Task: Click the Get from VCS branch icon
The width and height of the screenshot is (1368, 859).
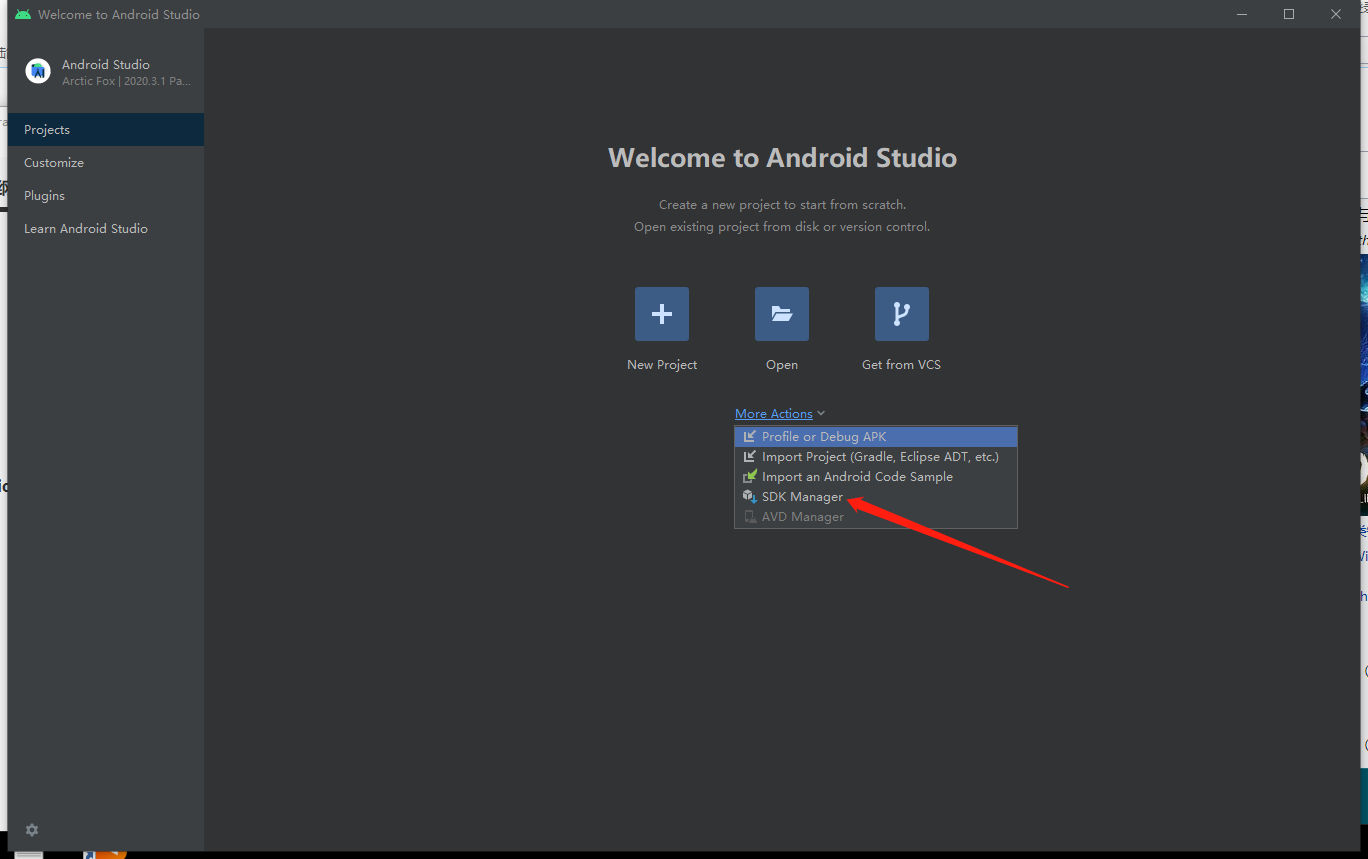Action: (x=902, y=314)
